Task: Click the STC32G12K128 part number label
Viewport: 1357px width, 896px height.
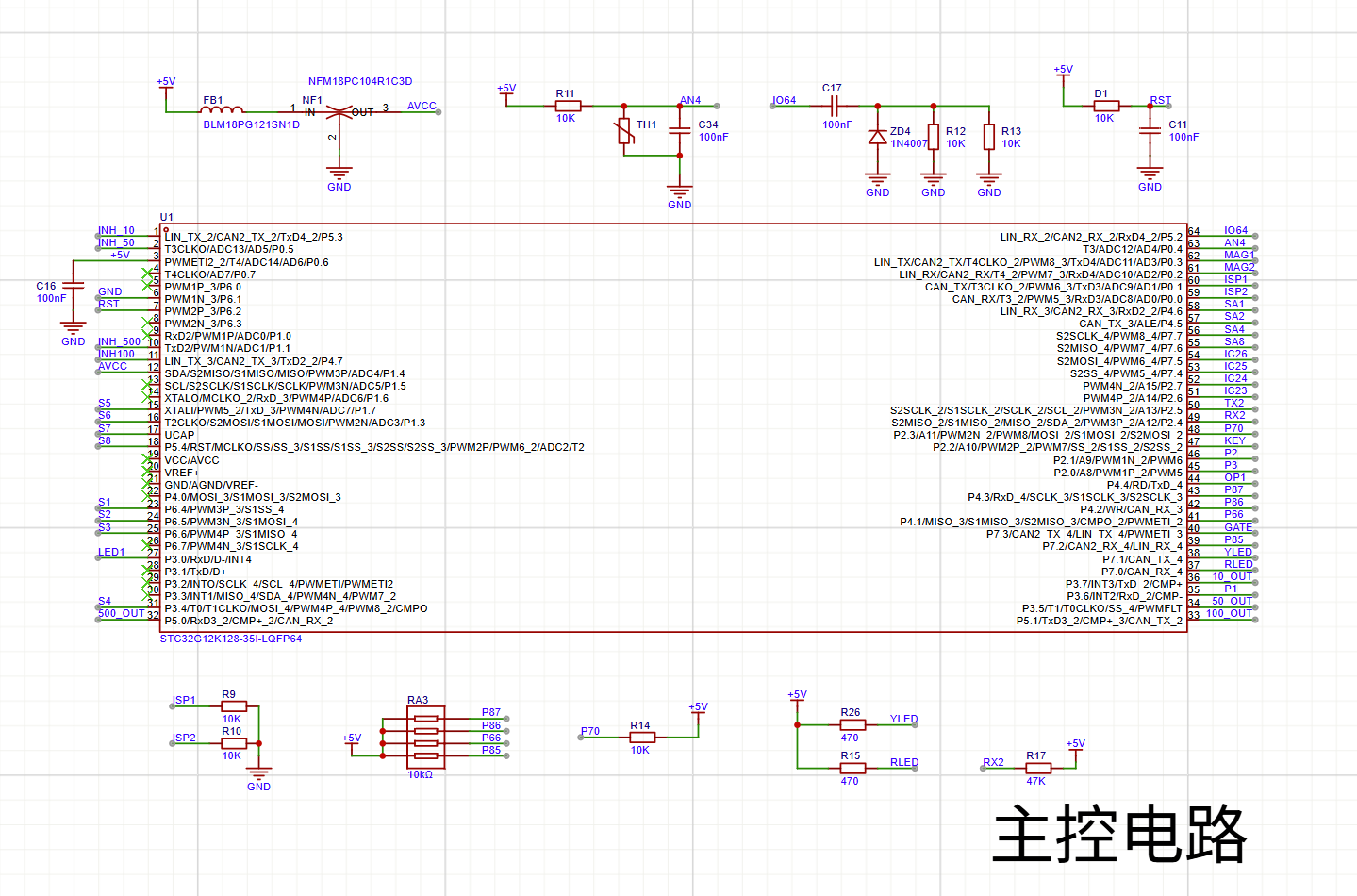Action: 230,639
